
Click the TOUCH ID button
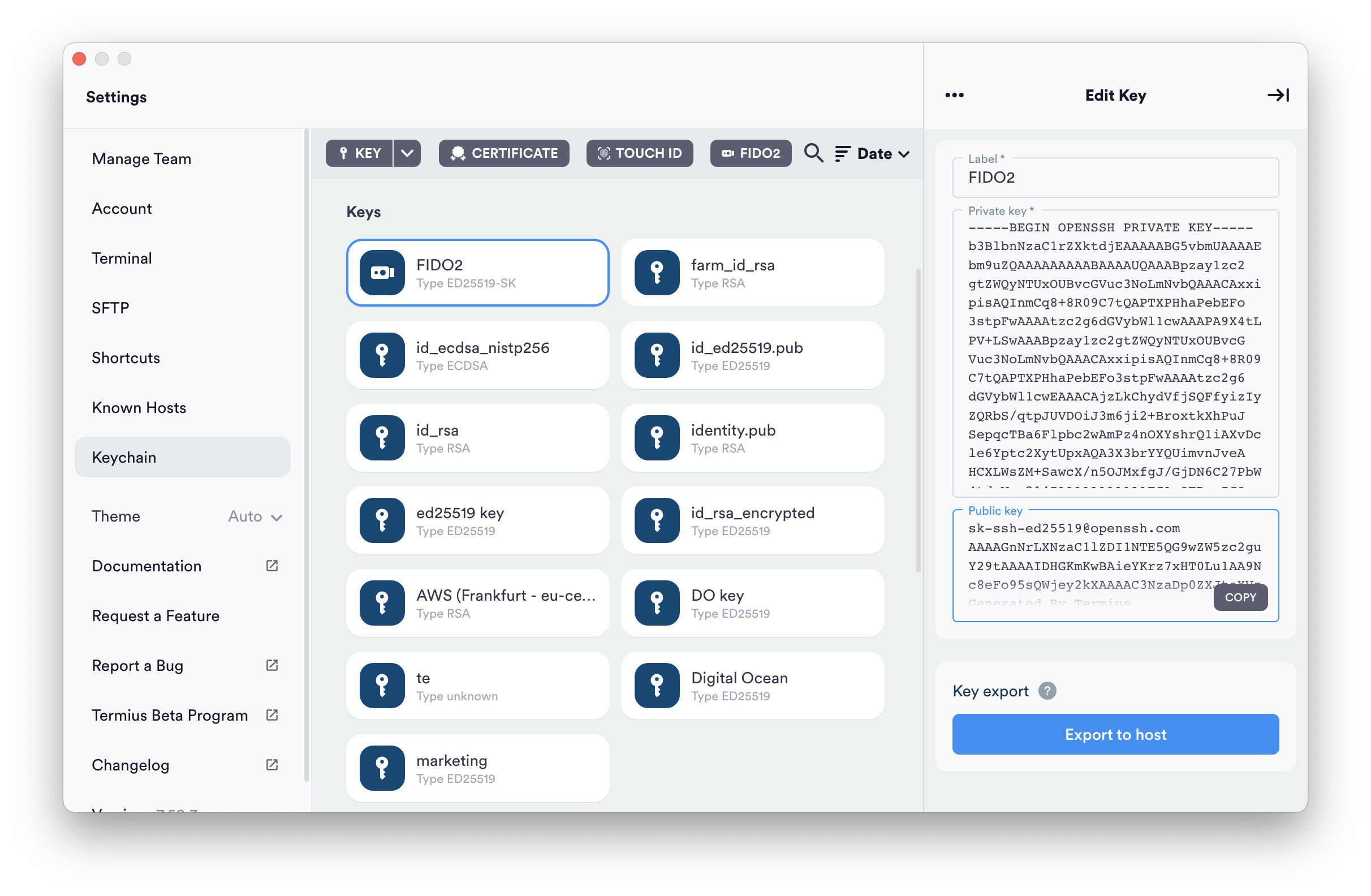(640, 153)
